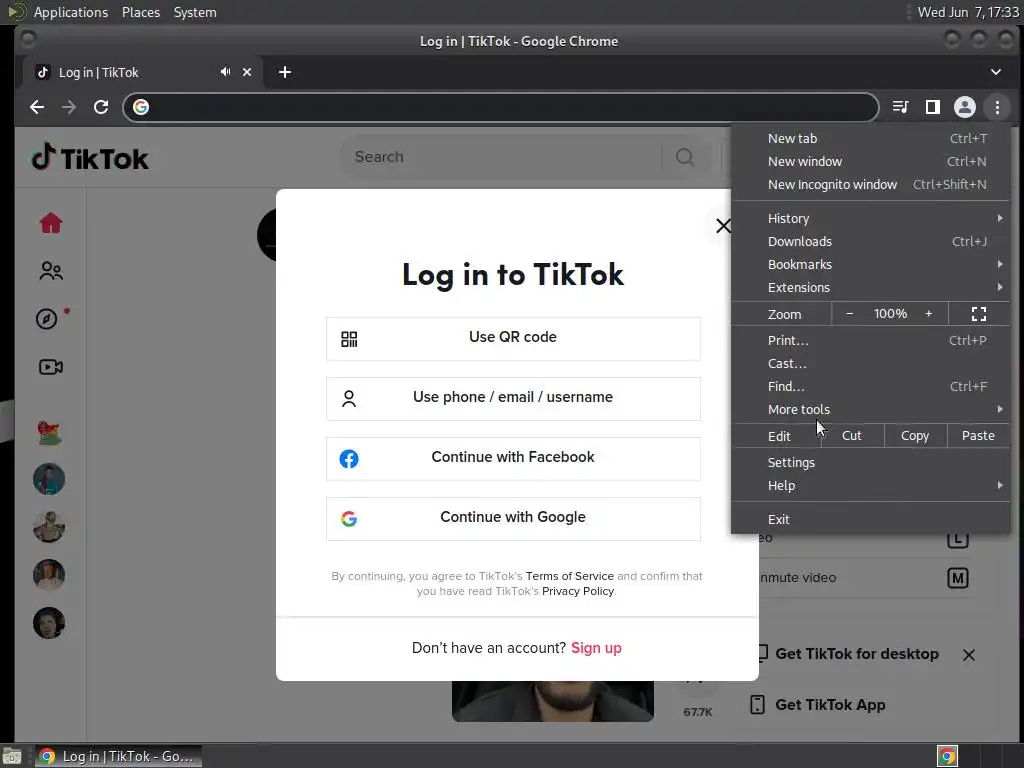Open the LIVE camera icon in sidebar

(x=51, y=367)
